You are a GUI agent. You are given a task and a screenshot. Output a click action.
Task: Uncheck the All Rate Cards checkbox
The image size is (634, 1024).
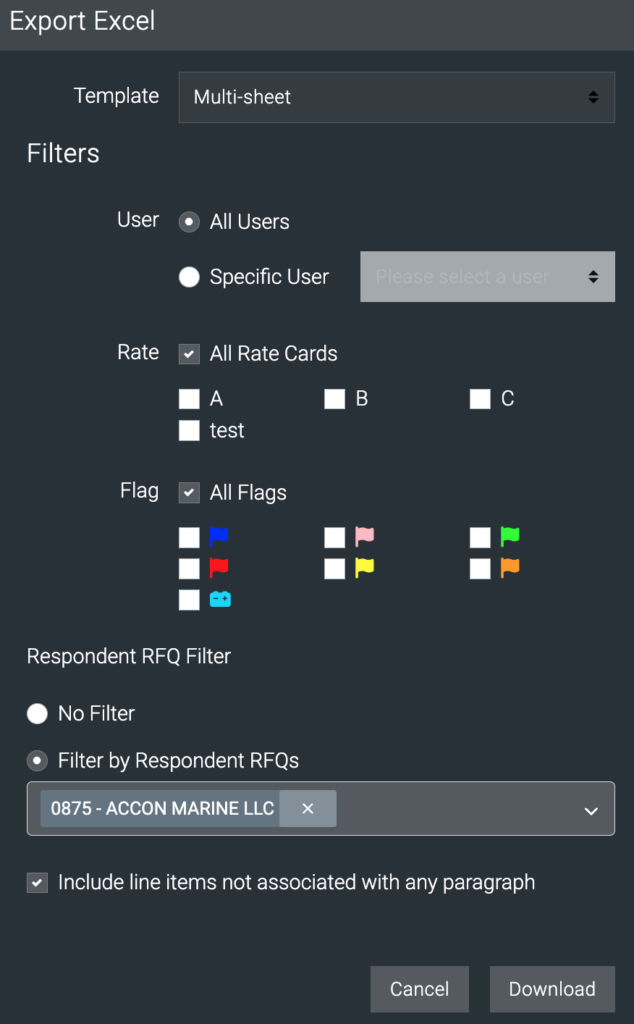coord(189,354)
